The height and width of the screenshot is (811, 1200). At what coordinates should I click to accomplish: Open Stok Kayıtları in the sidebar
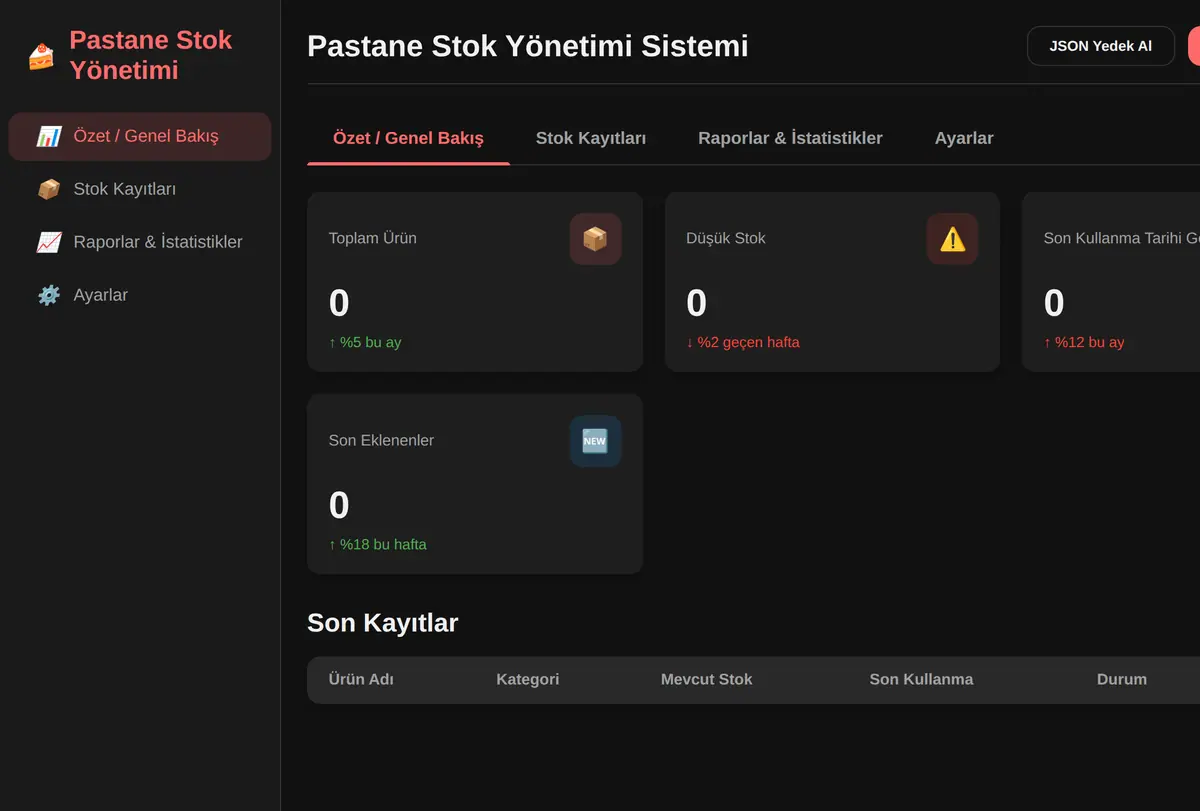click(x=140, y=189)
